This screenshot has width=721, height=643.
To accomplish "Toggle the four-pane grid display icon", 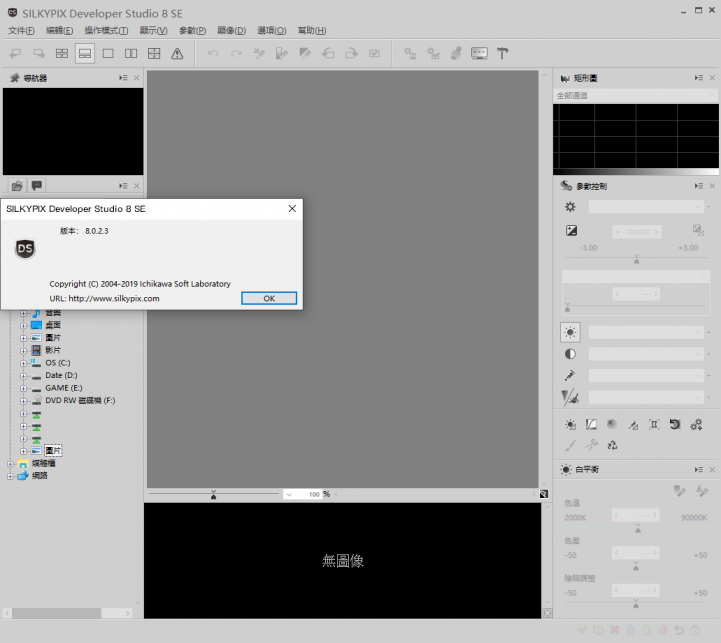I will [x=154, y=53].
